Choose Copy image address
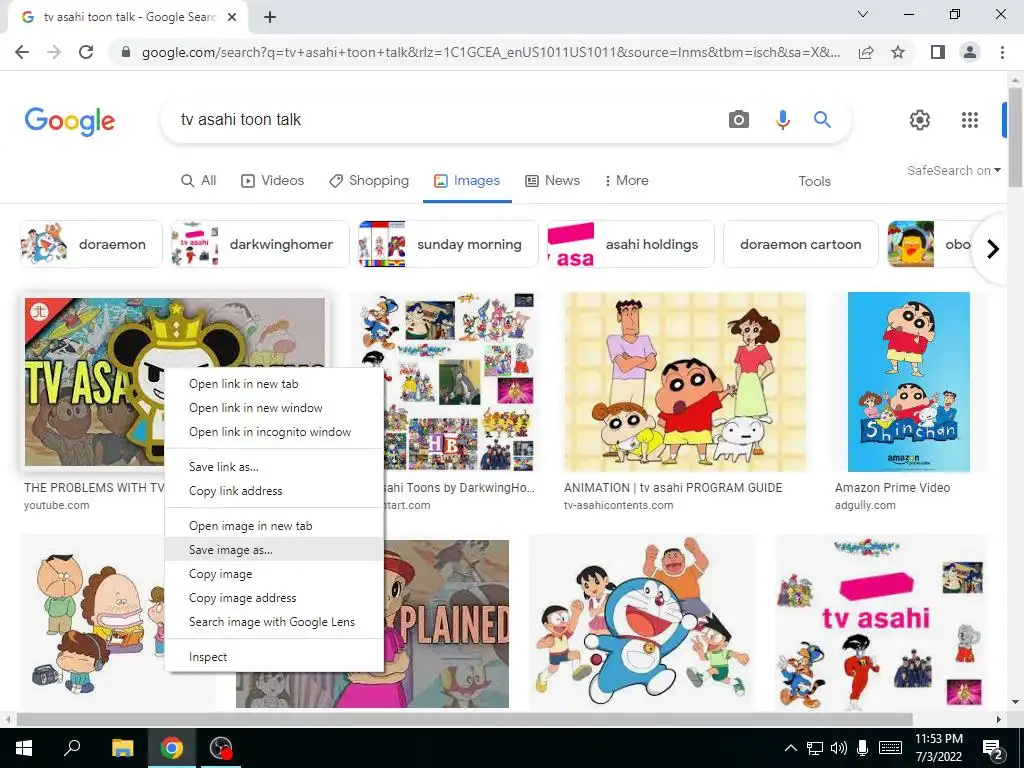The image size is (1024, 768). pyautogui.click(x=274, y=598)
